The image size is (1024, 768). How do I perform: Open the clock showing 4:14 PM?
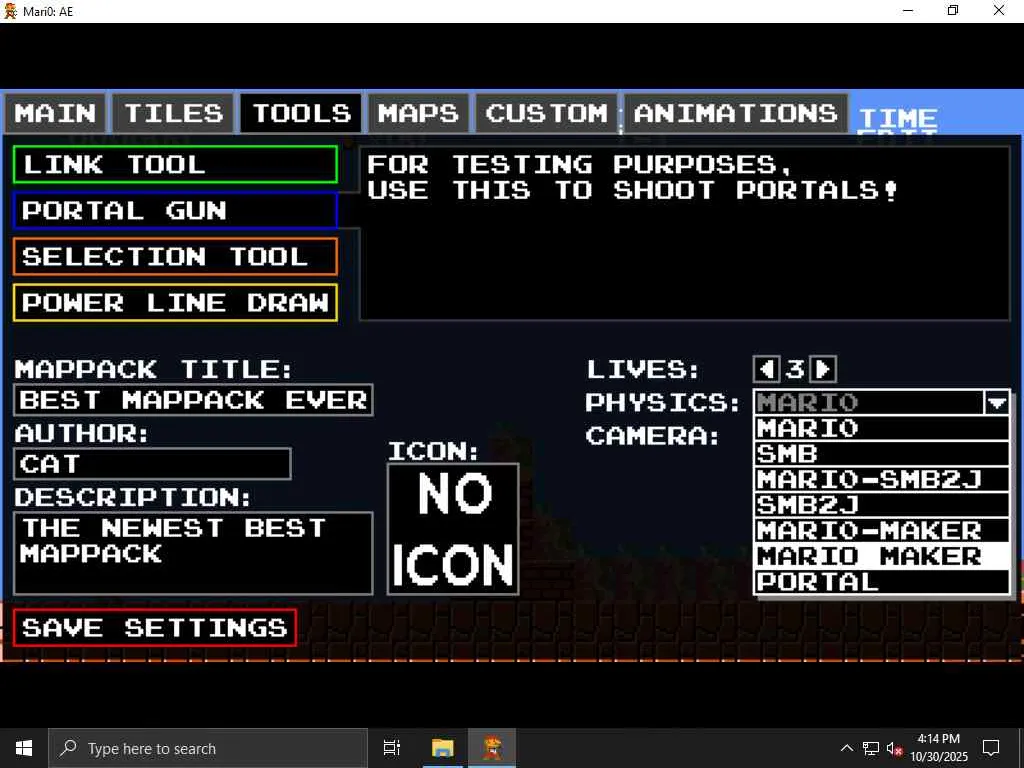tap(939, 748)
